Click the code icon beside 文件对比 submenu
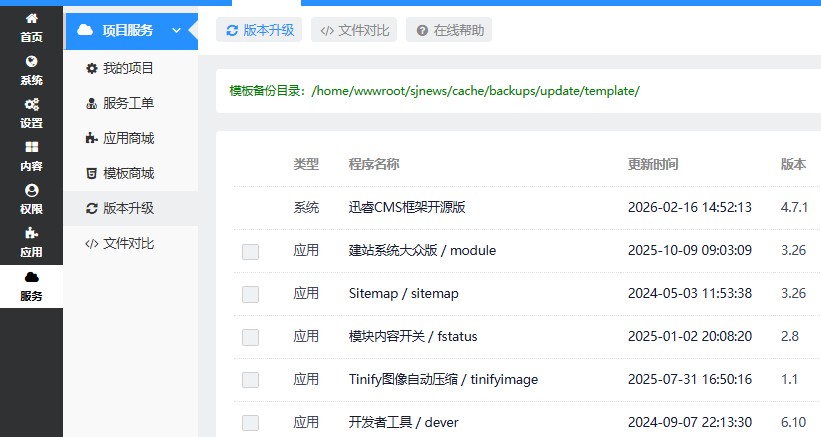This screenshot has width=821, height=437. tap(92, 243)
